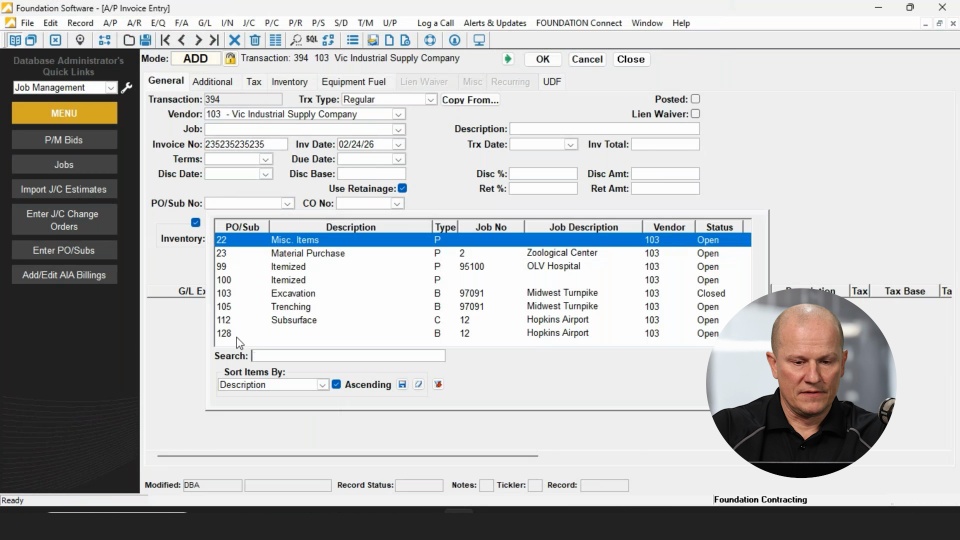Click the padlock icon beside ADD mode
Viewport: 960px width, 540px height.
click(x=230, y=59)
